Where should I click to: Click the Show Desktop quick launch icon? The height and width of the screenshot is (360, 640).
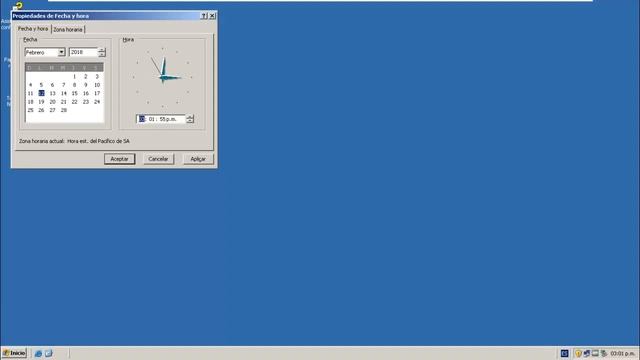pos(49,353)
